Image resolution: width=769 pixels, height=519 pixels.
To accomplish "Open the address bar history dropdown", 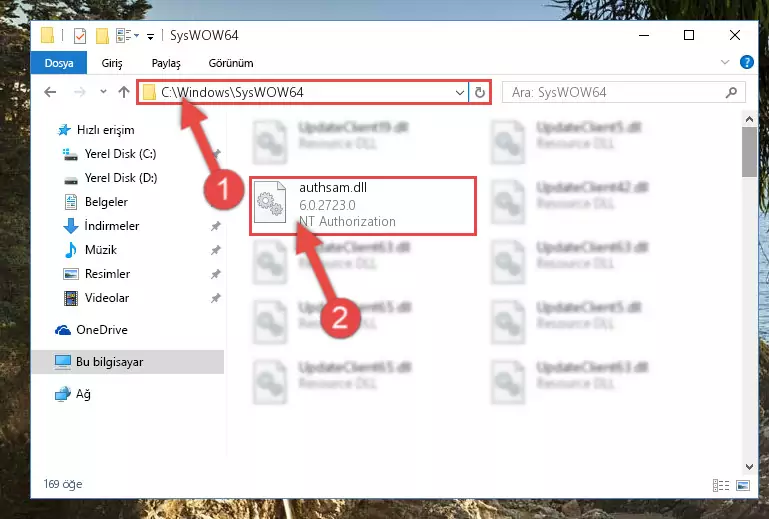I will tap(460, 92).
